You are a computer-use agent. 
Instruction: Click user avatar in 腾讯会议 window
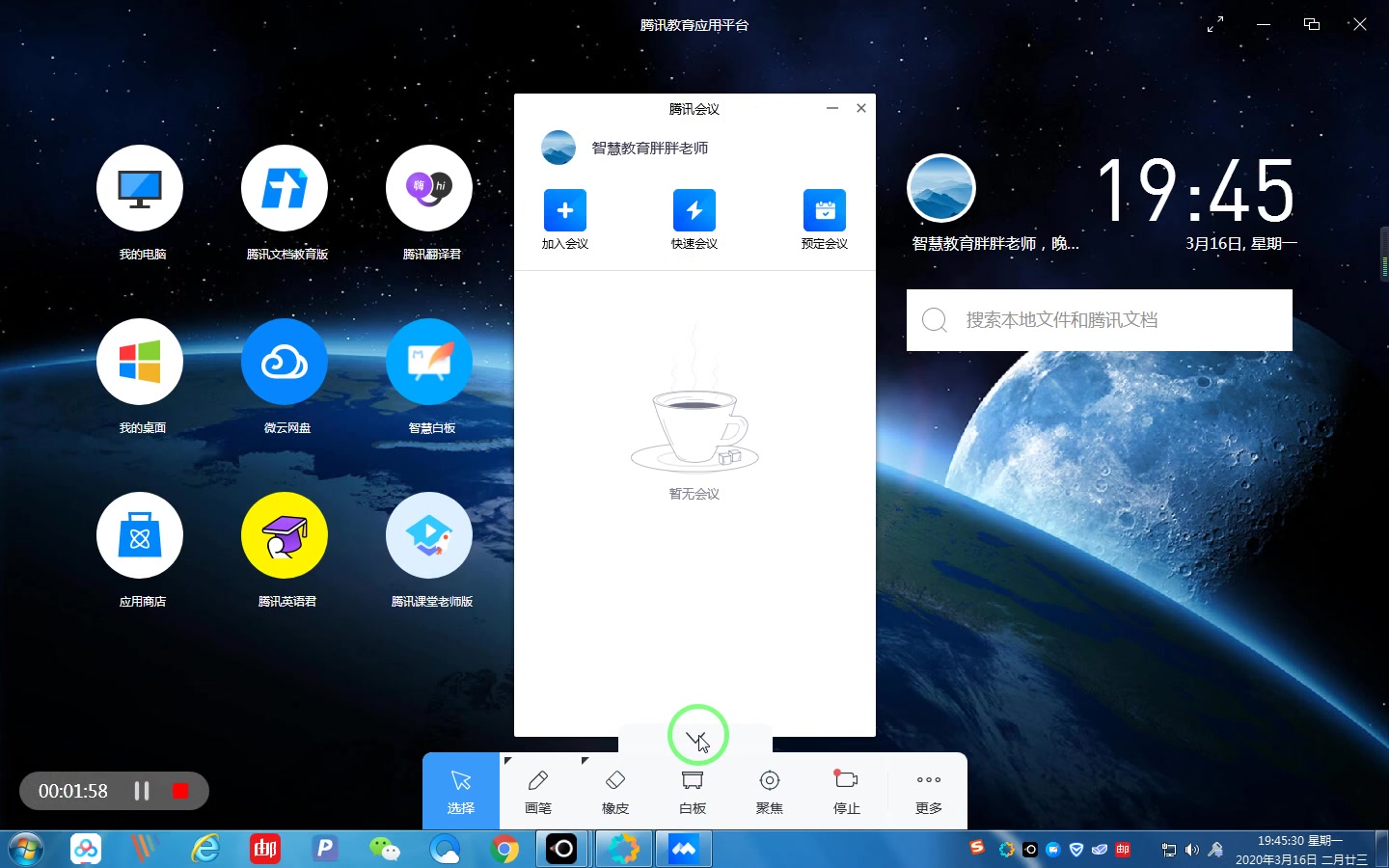(558, 148)
